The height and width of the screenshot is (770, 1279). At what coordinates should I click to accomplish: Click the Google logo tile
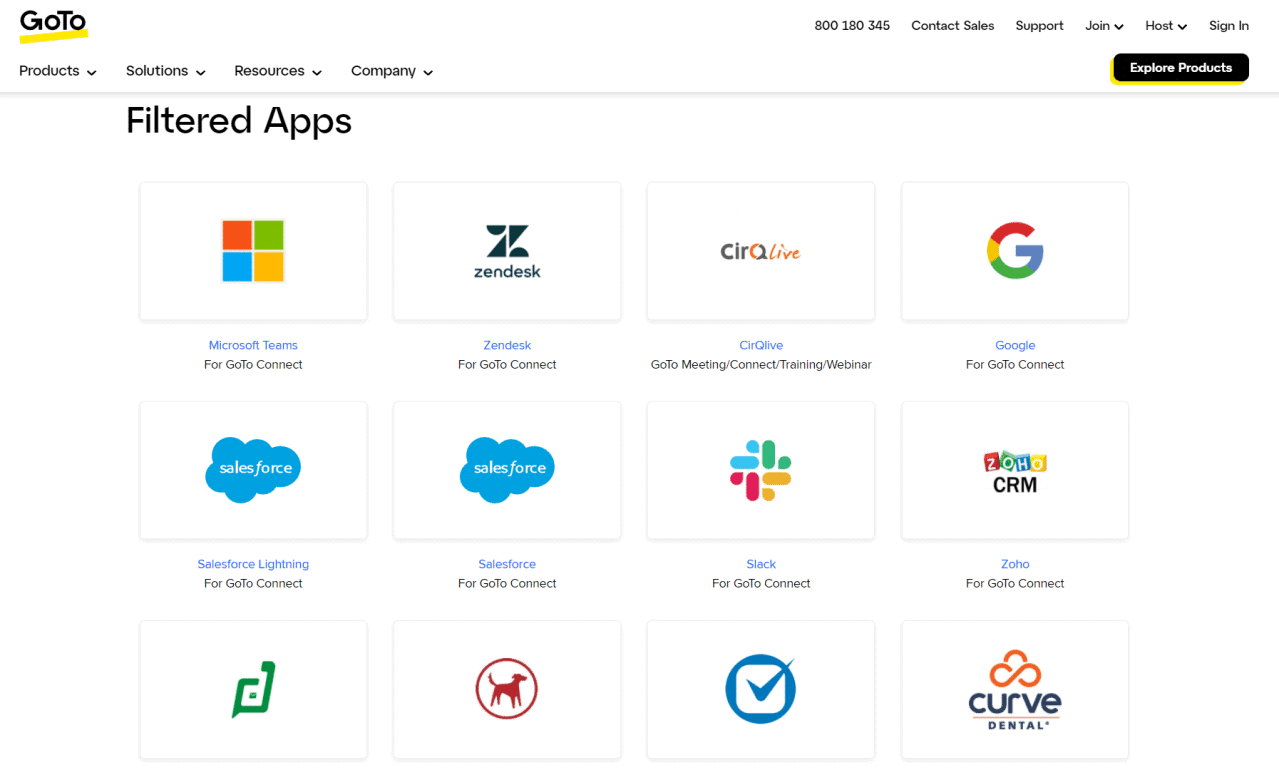coord(1014,251)
